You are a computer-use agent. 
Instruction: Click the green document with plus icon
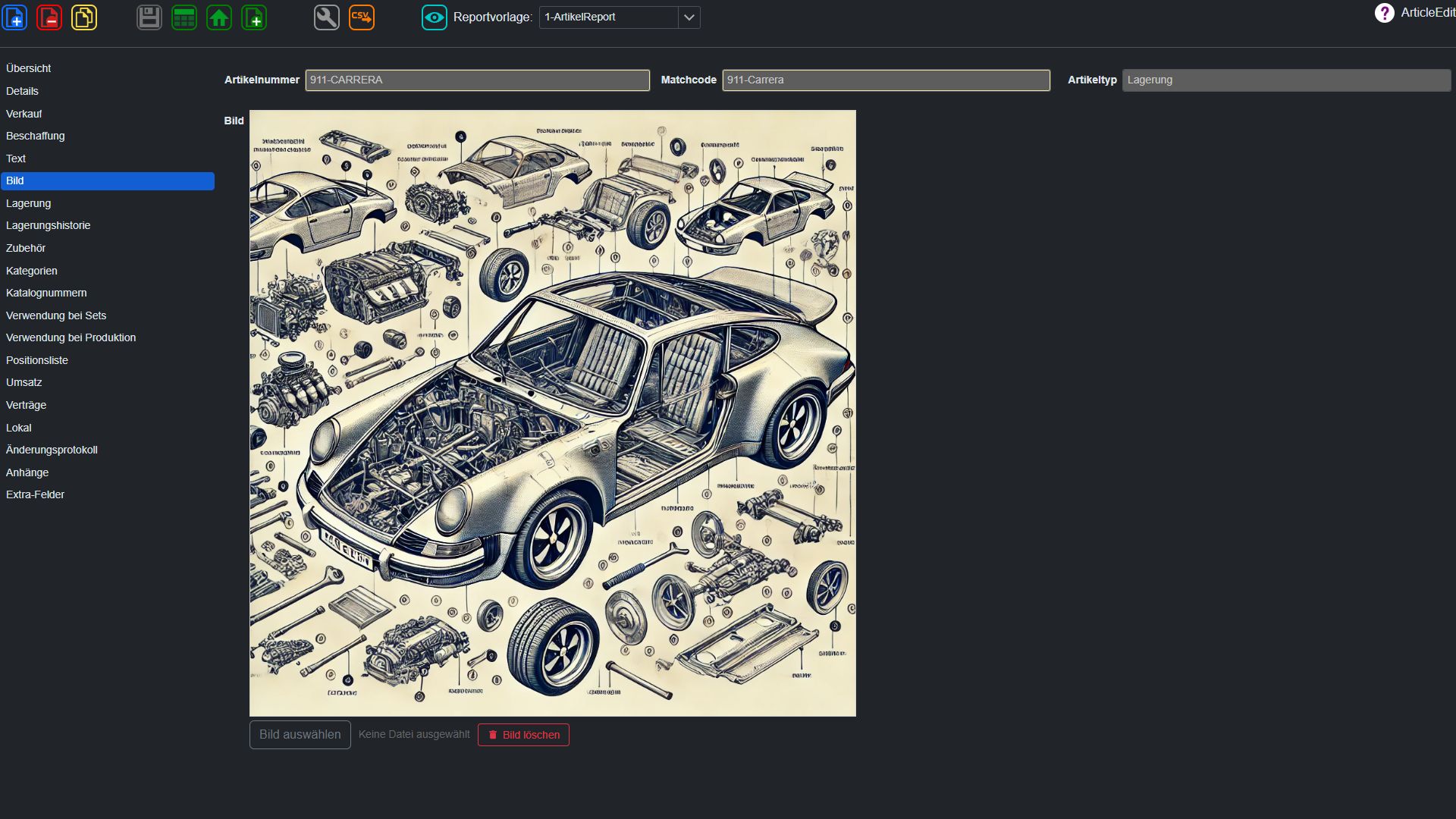254,17
